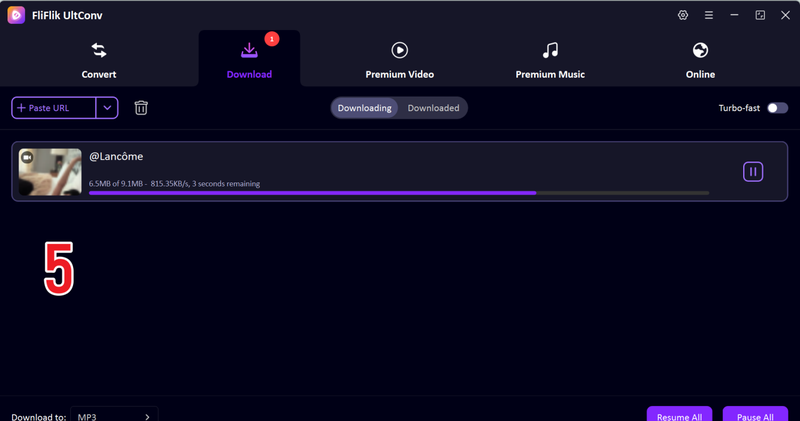Click the @Lancôme video thumbnail

(50, 172)
